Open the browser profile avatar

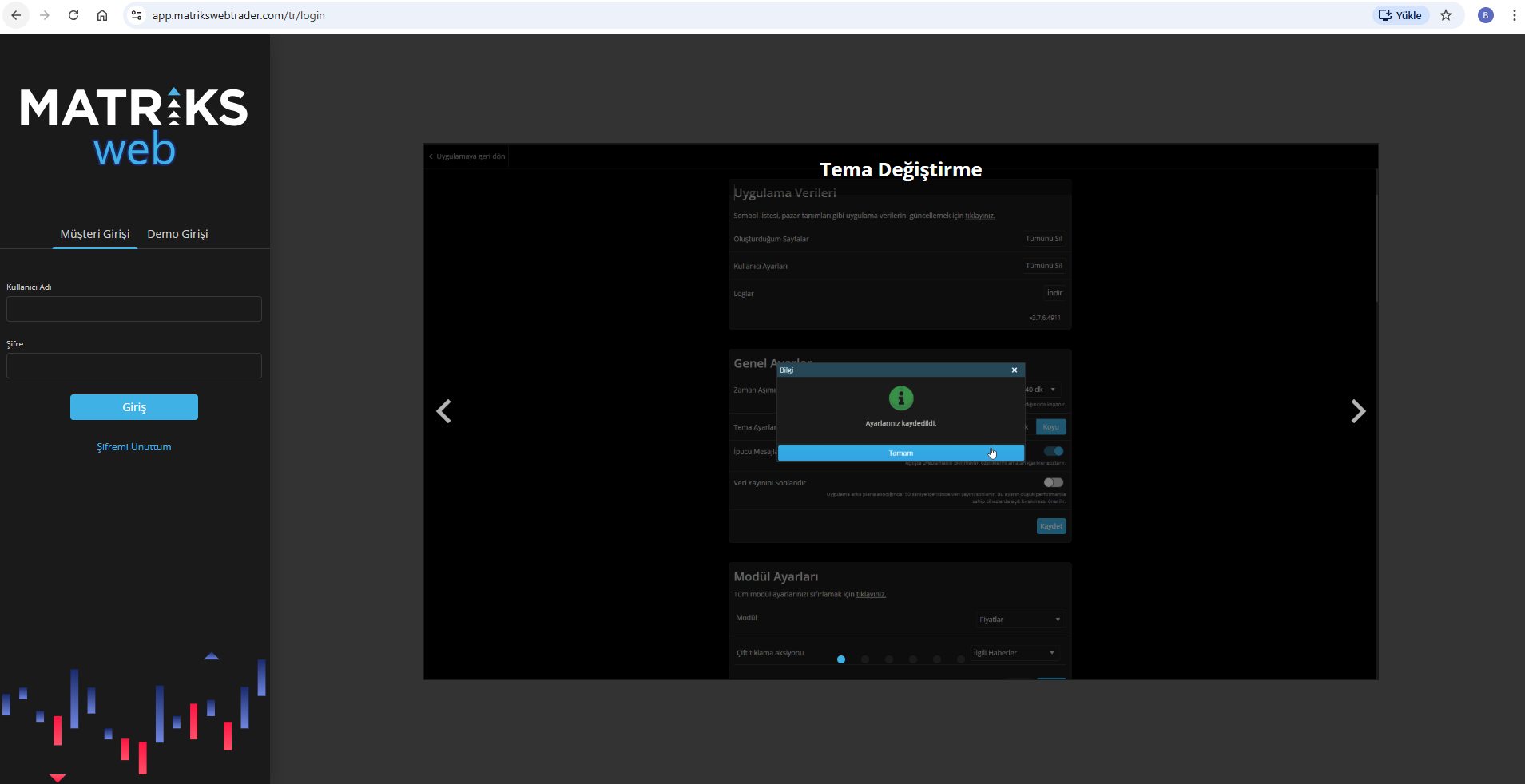point(1485,15)
